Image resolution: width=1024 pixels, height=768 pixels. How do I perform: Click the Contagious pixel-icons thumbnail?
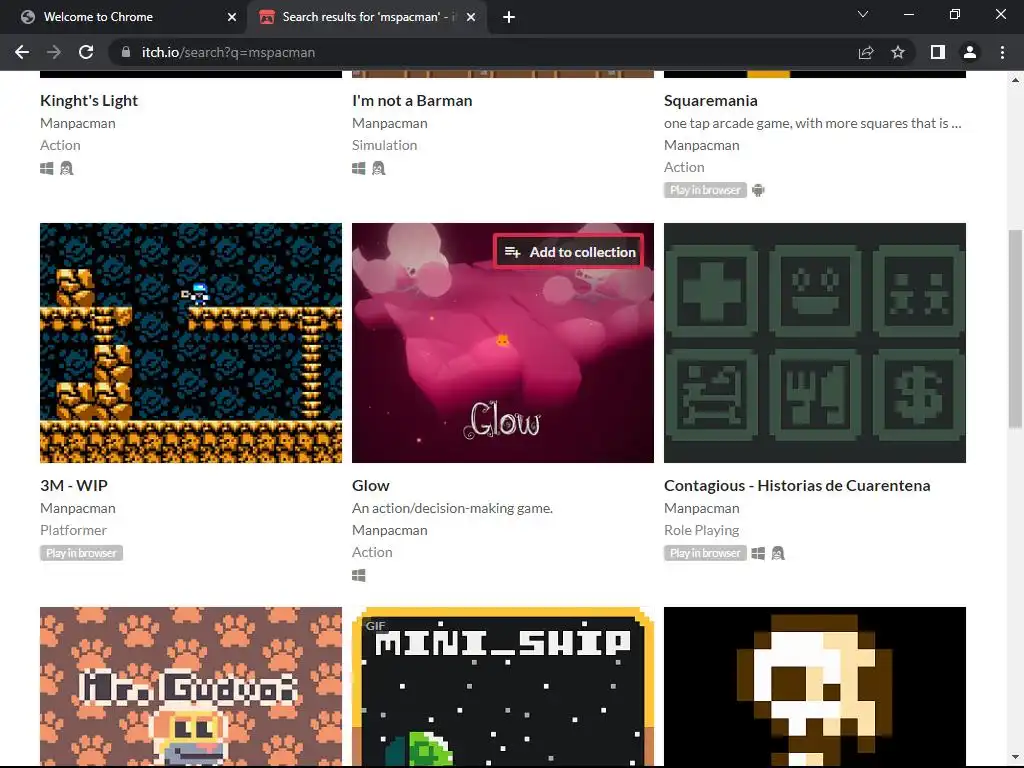tap(815, 343)
